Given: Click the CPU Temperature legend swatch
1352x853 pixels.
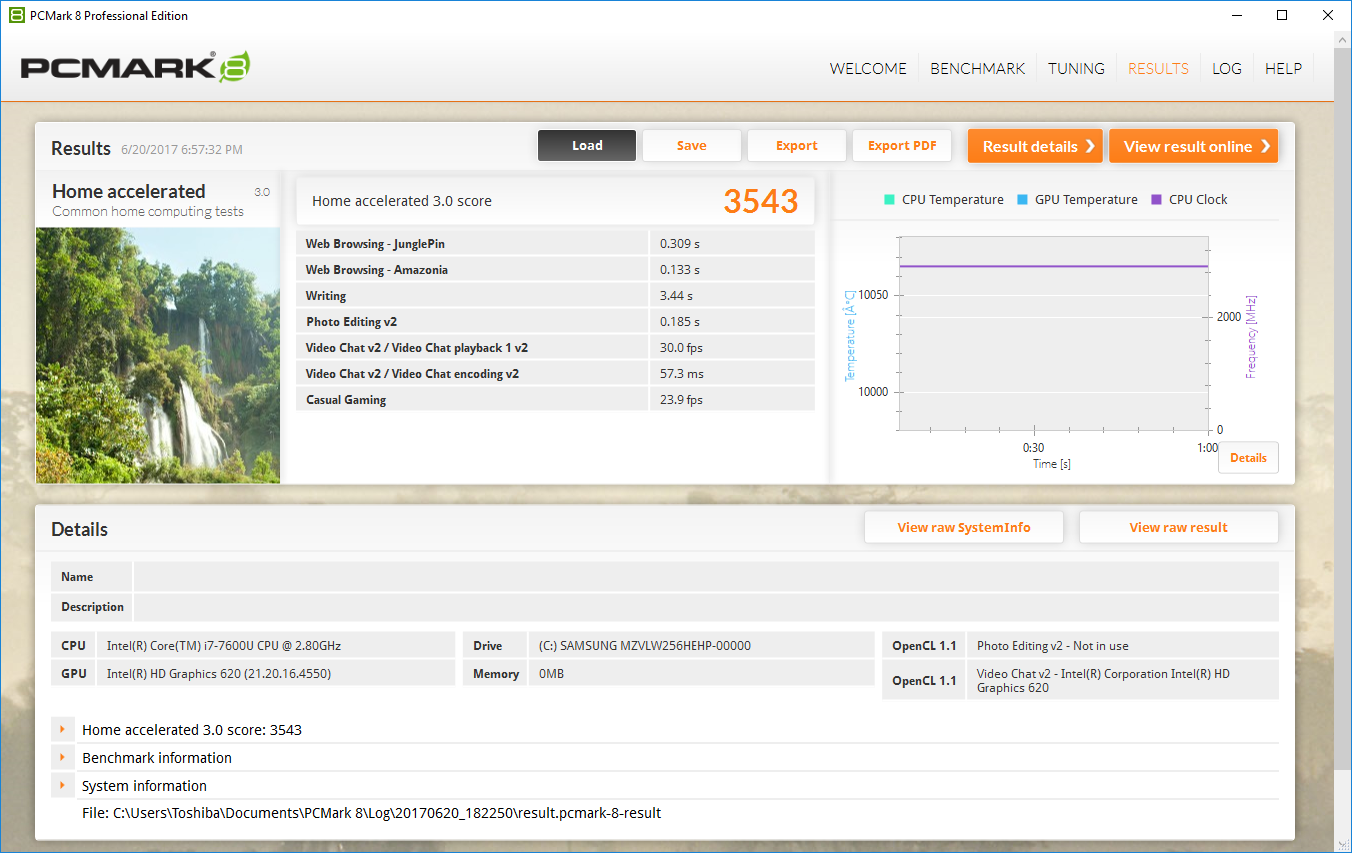Looking at the screenshot, I should pos(889,199).
